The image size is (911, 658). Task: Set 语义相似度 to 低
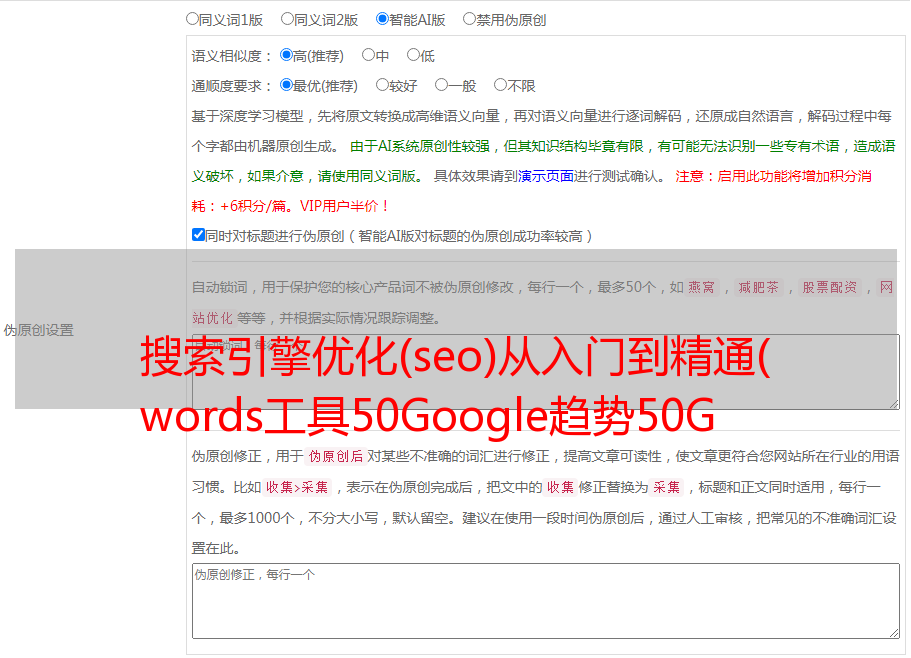coord(413,55)
